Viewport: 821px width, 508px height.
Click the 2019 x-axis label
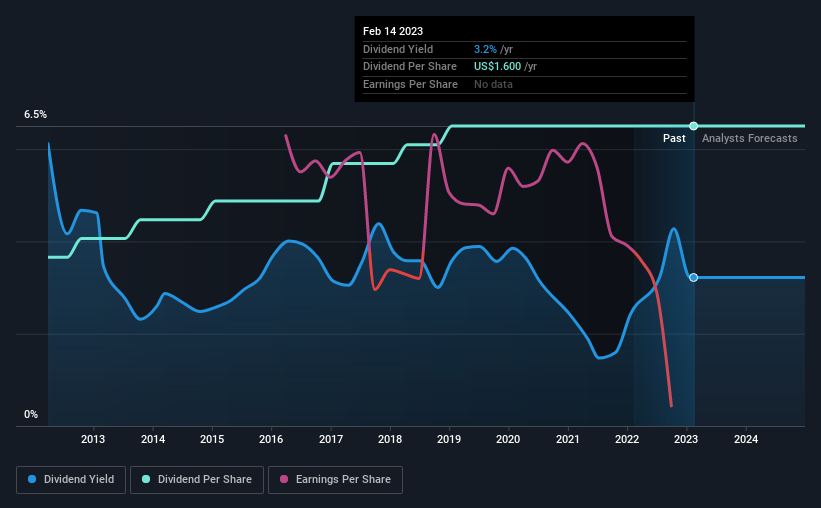[449, 439]
